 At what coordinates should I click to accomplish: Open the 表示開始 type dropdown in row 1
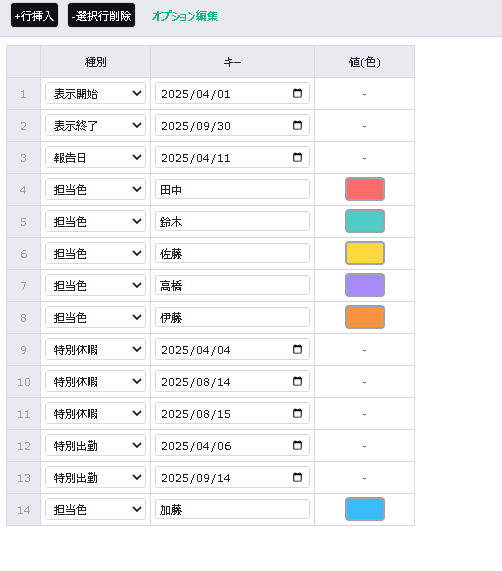tap(95, 93)
